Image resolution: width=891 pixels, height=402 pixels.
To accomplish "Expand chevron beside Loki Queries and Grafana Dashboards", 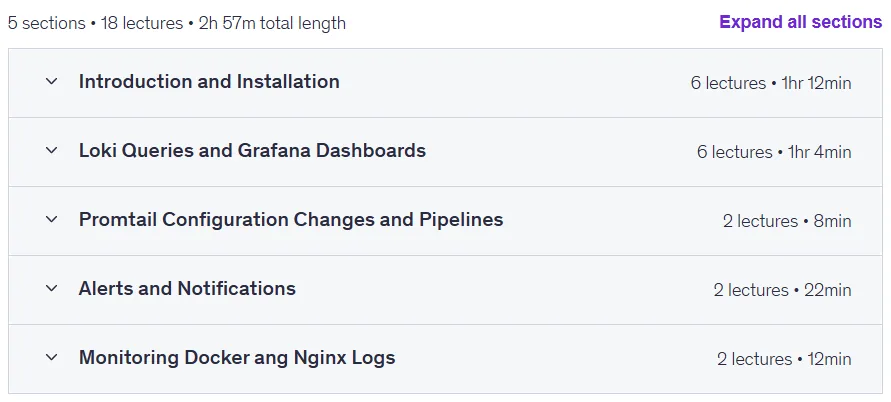I will (52, 151).
